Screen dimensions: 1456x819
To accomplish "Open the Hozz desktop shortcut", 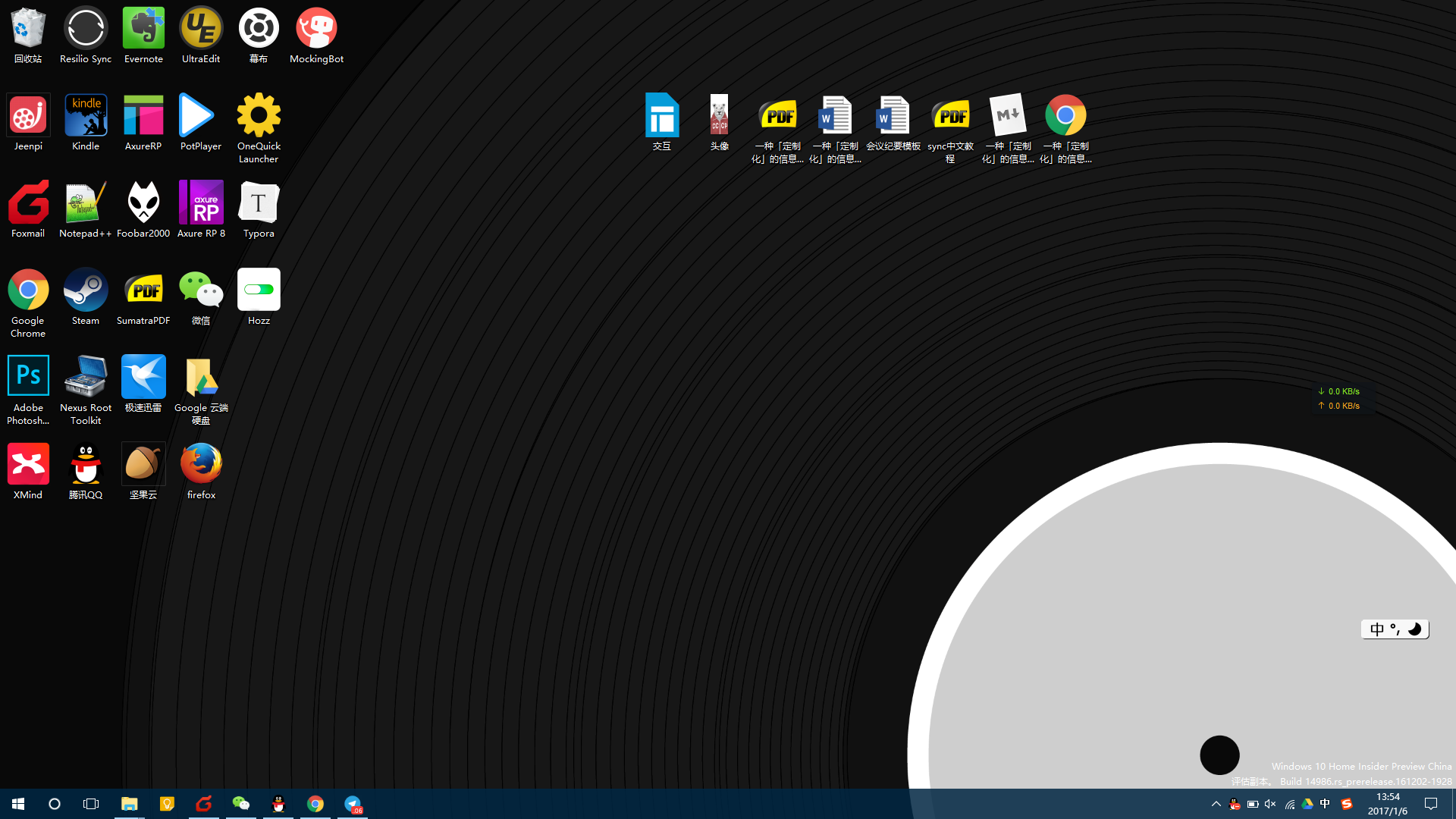I will pyautogui.click(x=259, y=297).
